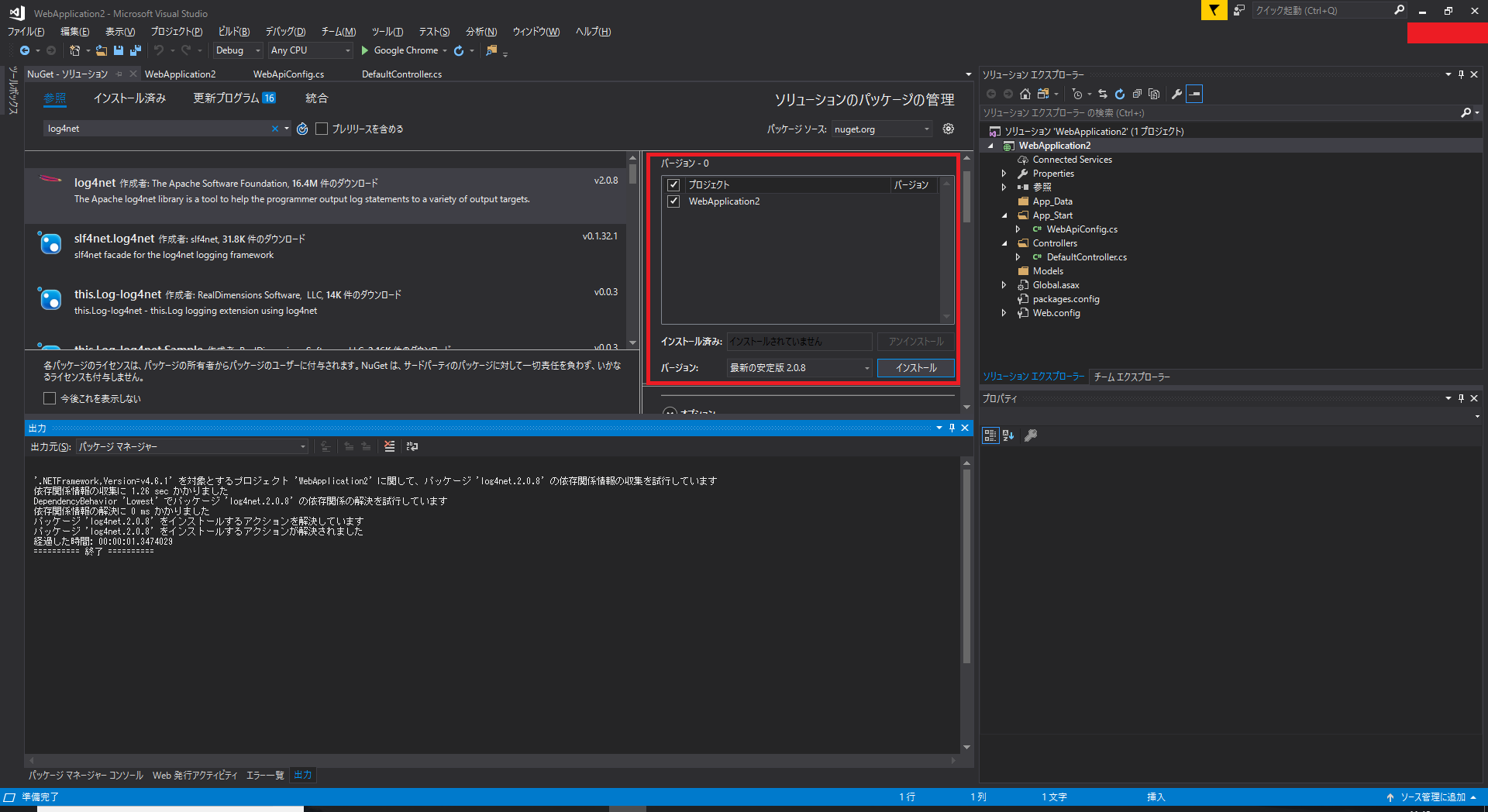Toggle word wrap icon in Output toolbar
1488x812 pixels.
tap(412, 446)
